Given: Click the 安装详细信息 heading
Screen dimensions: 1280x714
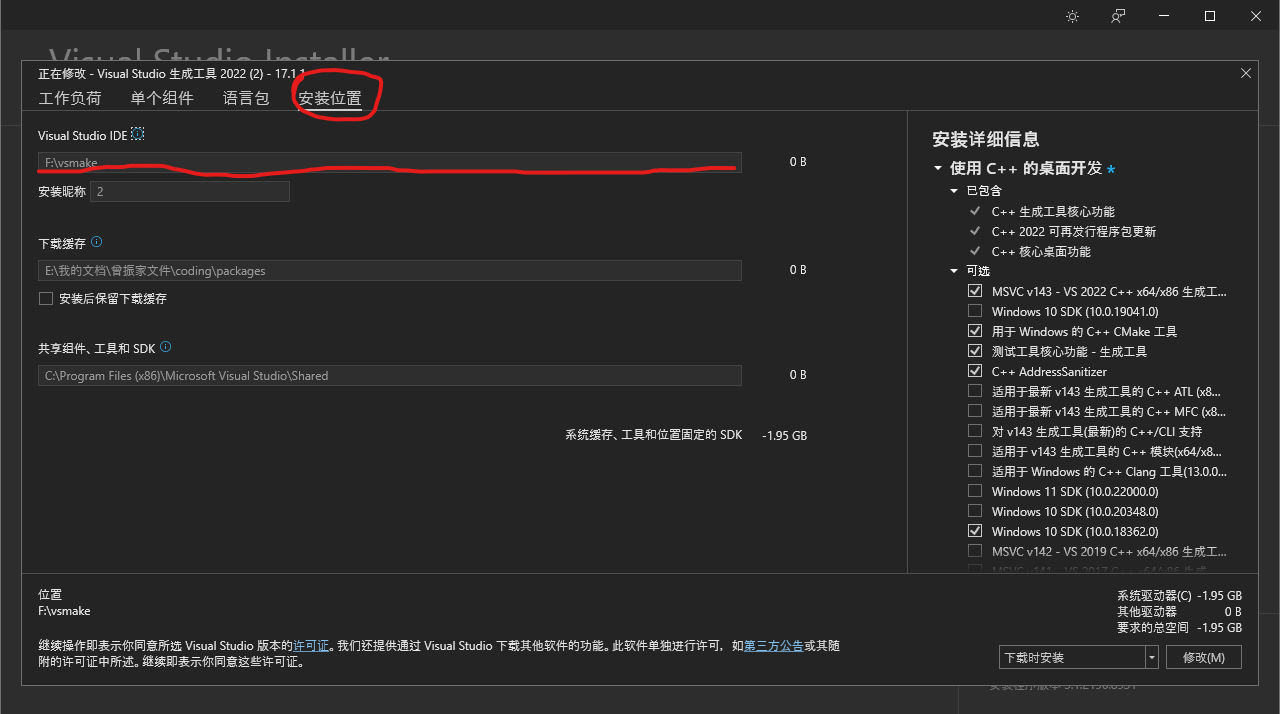Looking at the screenshot, I should [x=985, y=139].
